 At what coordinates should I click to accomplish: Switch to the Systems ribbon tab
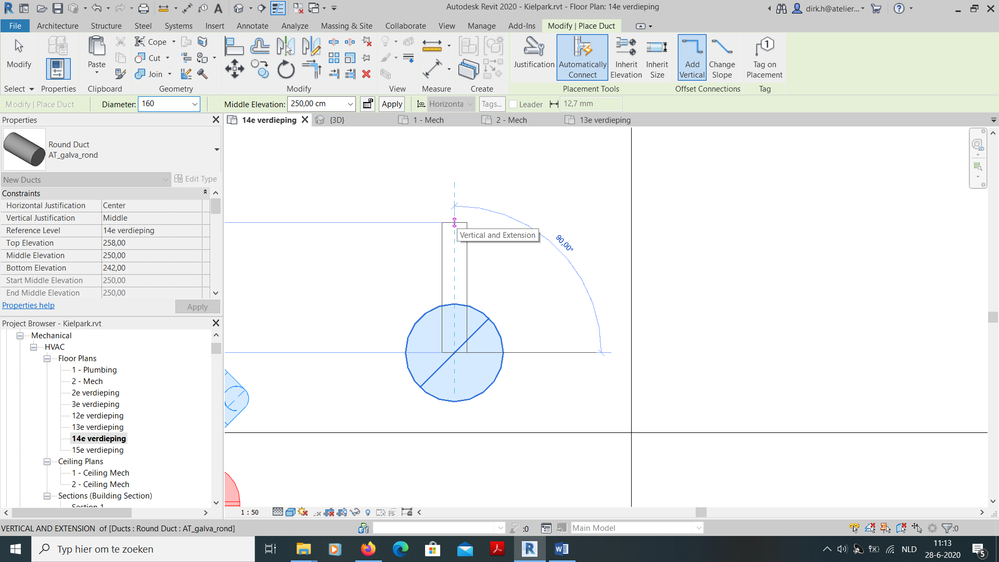pyautogui.click(x=178, y=25)
